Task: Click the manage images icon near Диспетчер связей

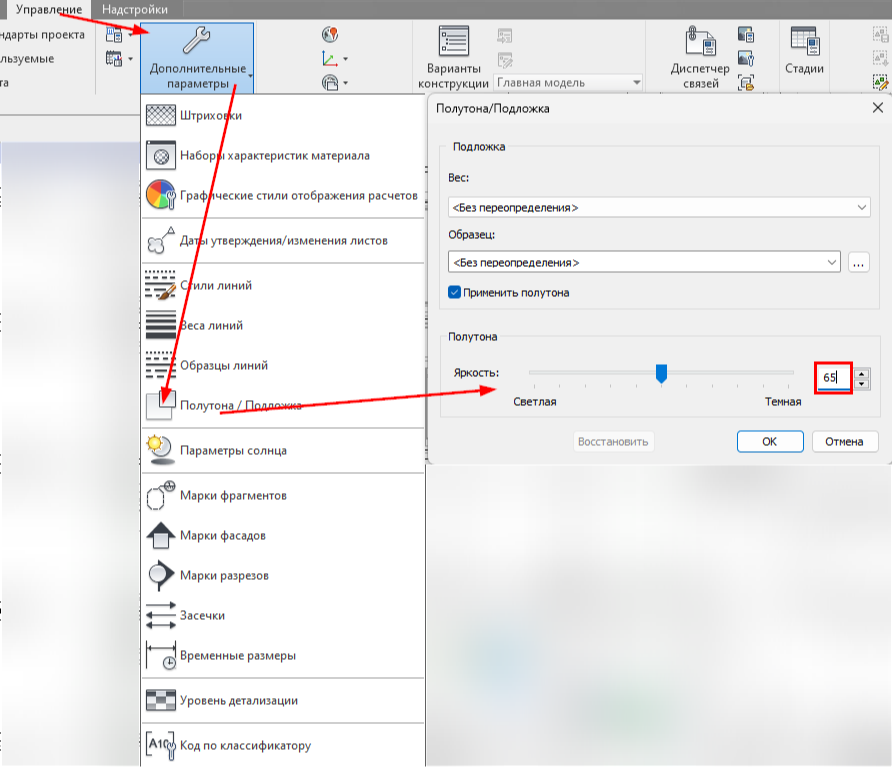Action: click(x=746, y=59)
